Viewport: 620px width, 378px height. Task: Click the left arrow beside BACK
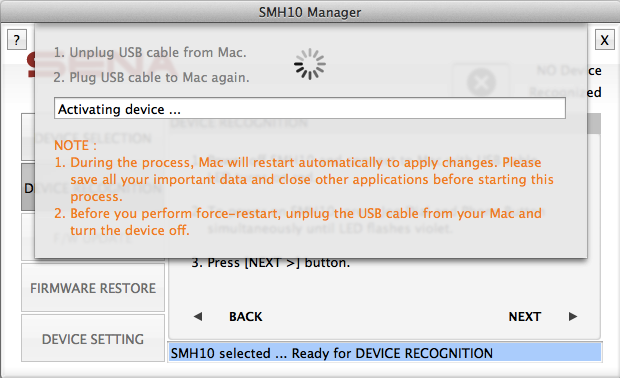[198, 316]
